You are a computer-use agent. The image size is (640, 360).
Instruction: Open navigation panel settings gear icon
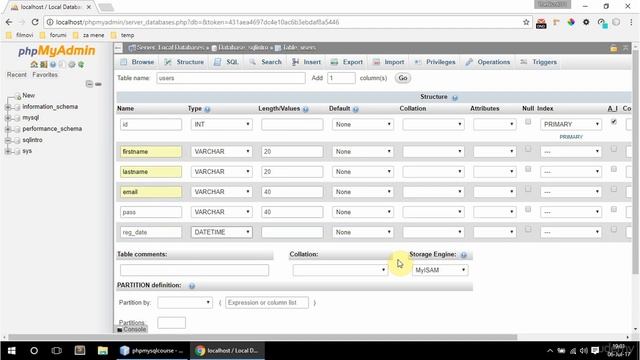[x=72, y=64]
